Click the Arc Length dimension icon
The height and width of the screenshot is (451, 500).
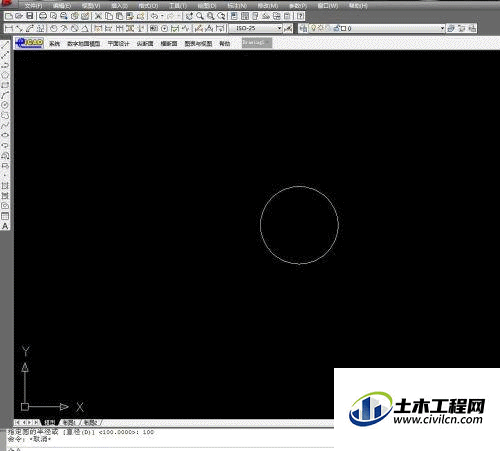pyautogui.click(x=30, y=28)
